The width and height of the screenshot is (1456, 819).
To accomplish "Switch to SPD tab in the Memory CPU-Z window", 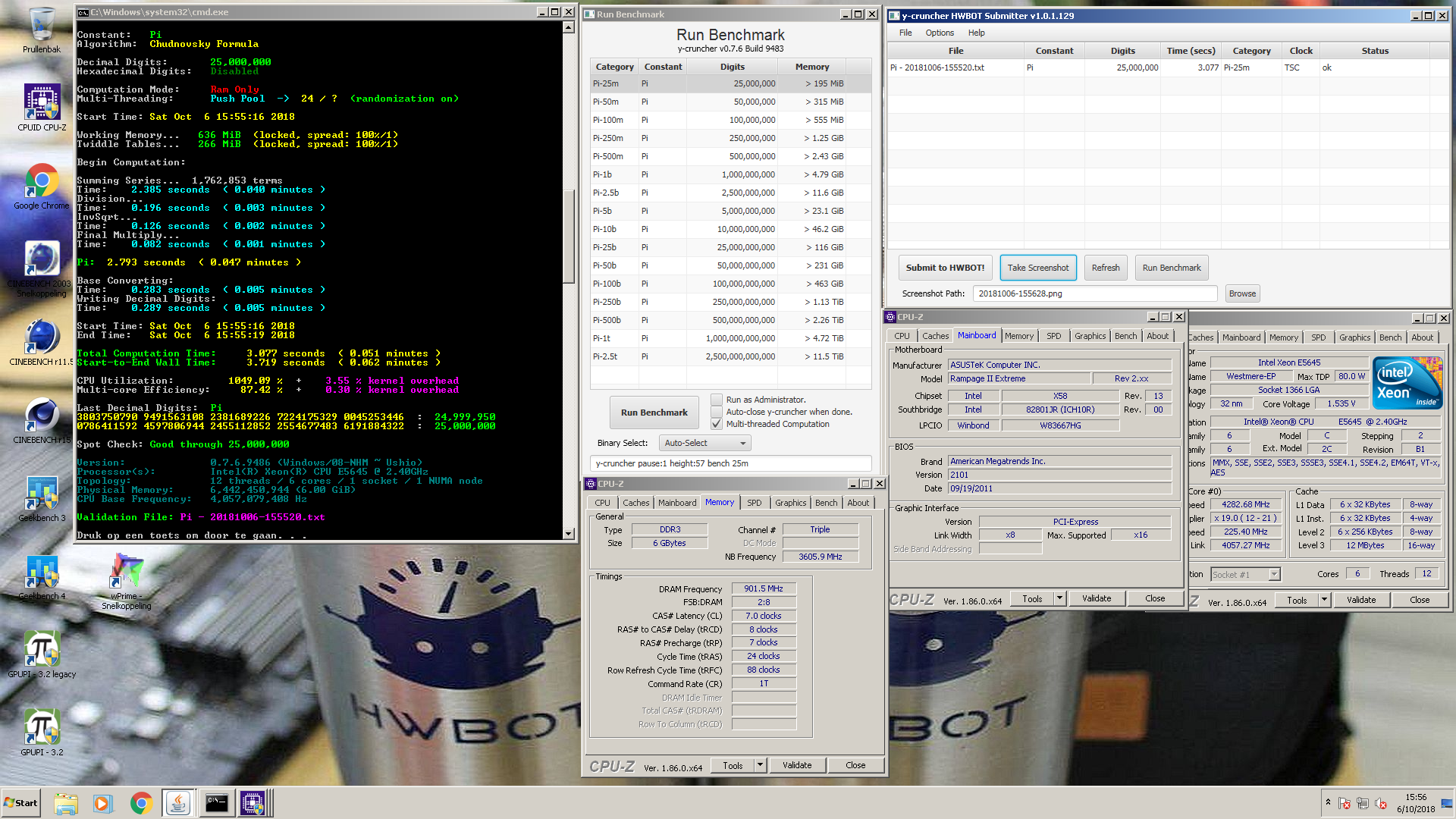I will point(754,503).
